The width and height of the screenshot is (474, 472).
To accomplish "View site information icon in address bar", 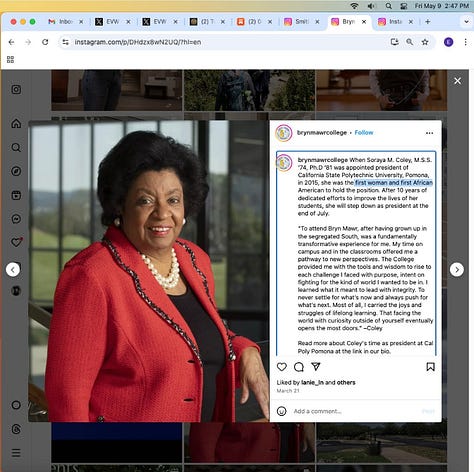I will tap(66, 42).
